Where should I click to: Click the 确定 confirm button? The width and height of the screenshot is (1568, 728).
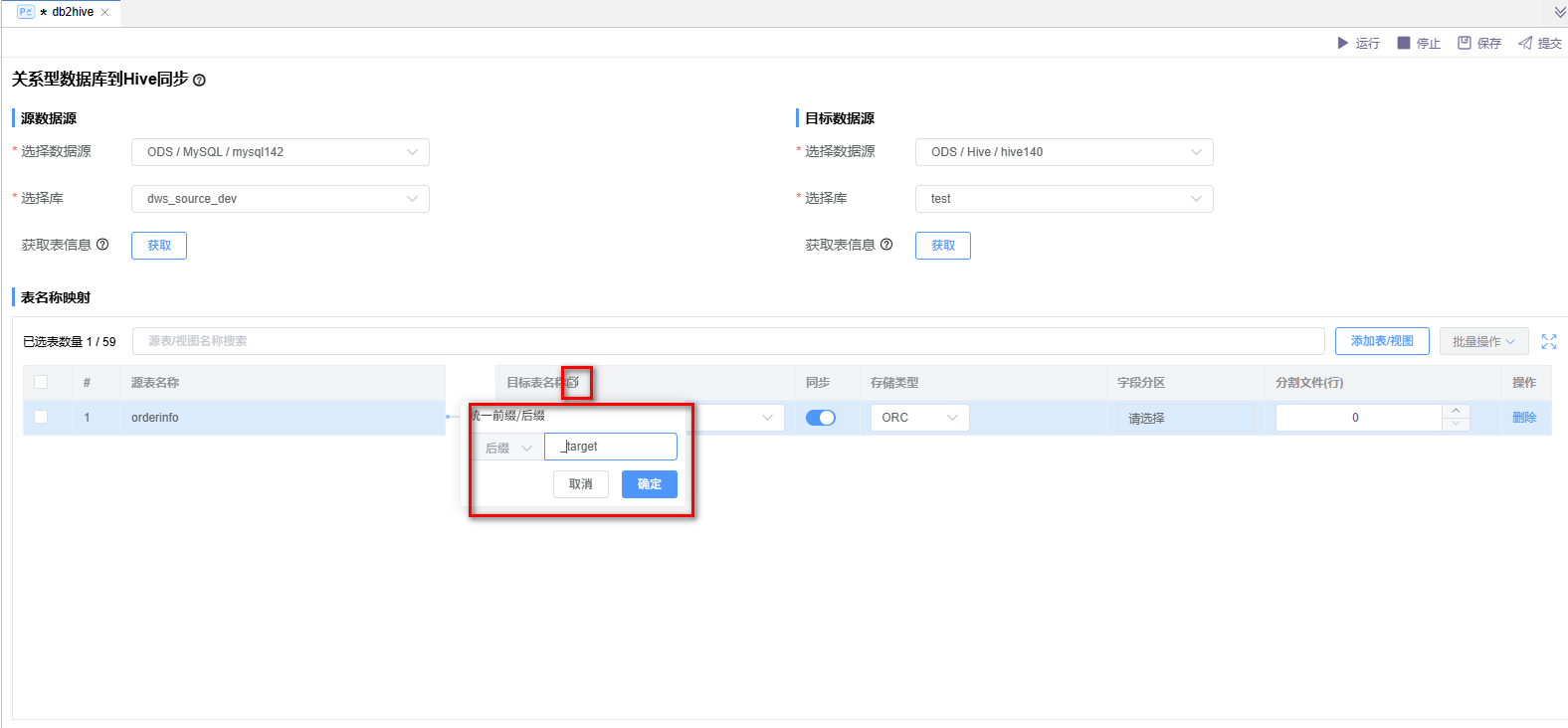pos(649,484)
